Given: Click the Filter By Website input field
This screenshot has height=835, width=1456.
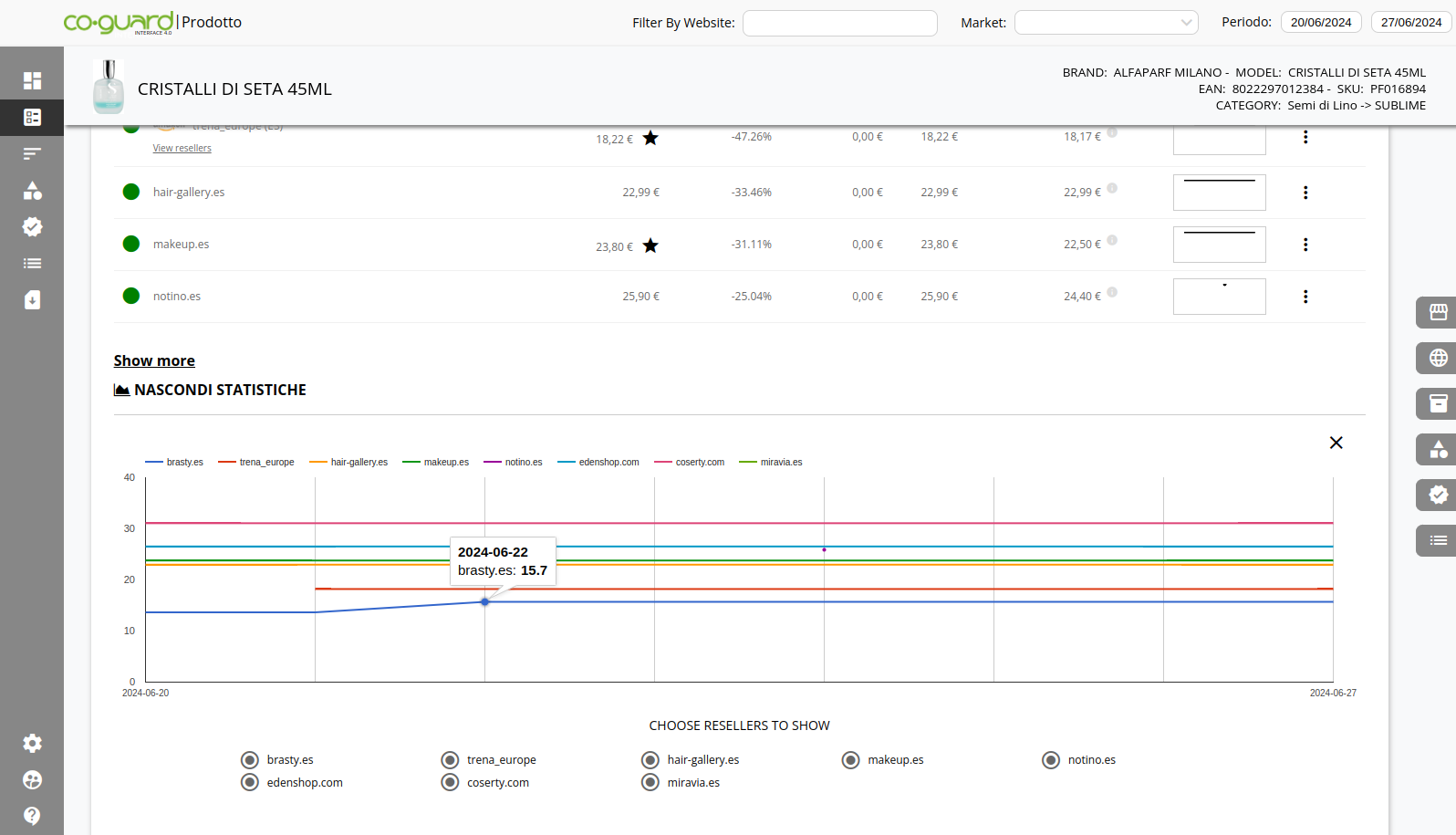Looking at the screenshot, I should tap(839, 23).
